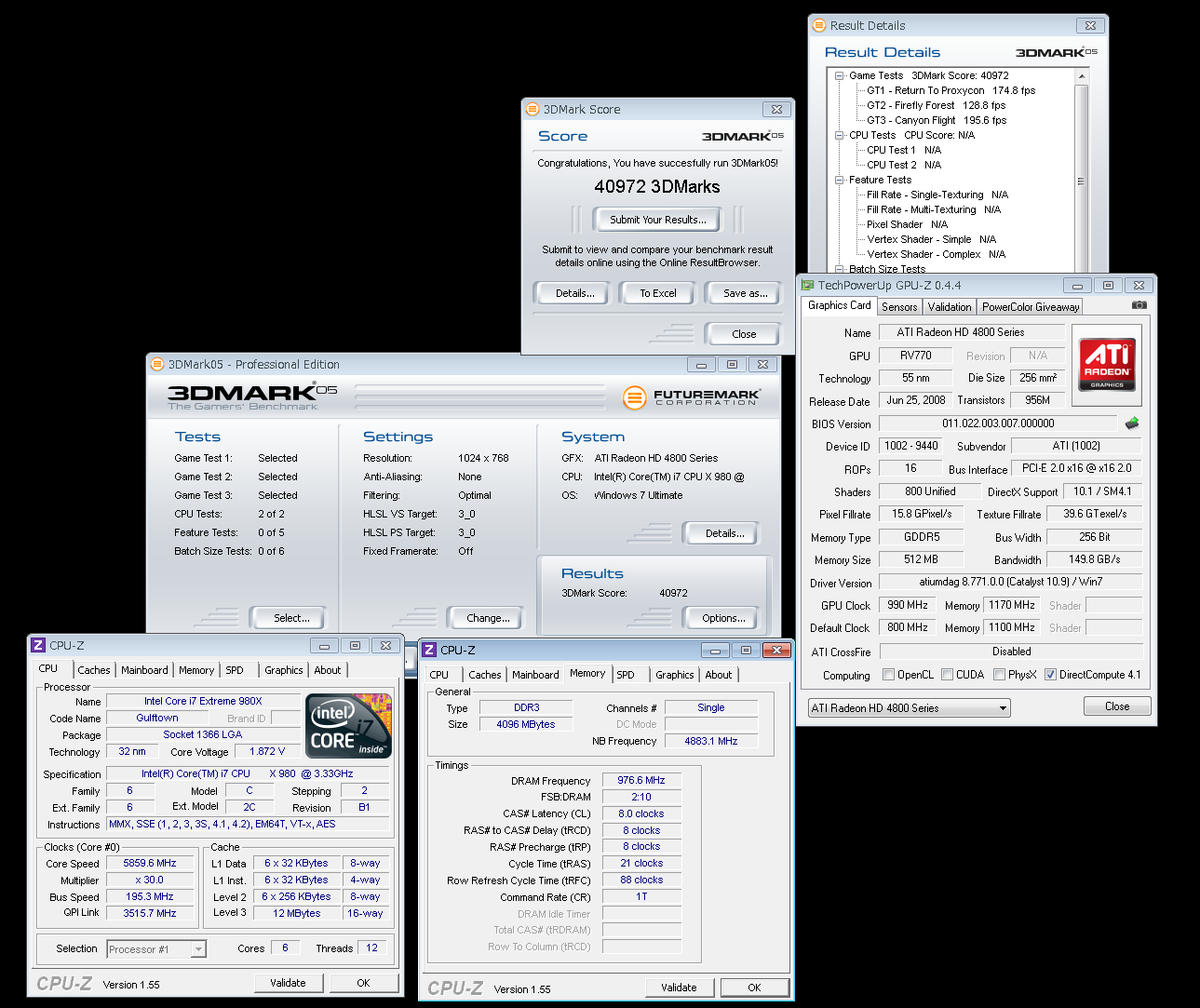Select the Pixel Shader N/A row

[x=907, y=224]
